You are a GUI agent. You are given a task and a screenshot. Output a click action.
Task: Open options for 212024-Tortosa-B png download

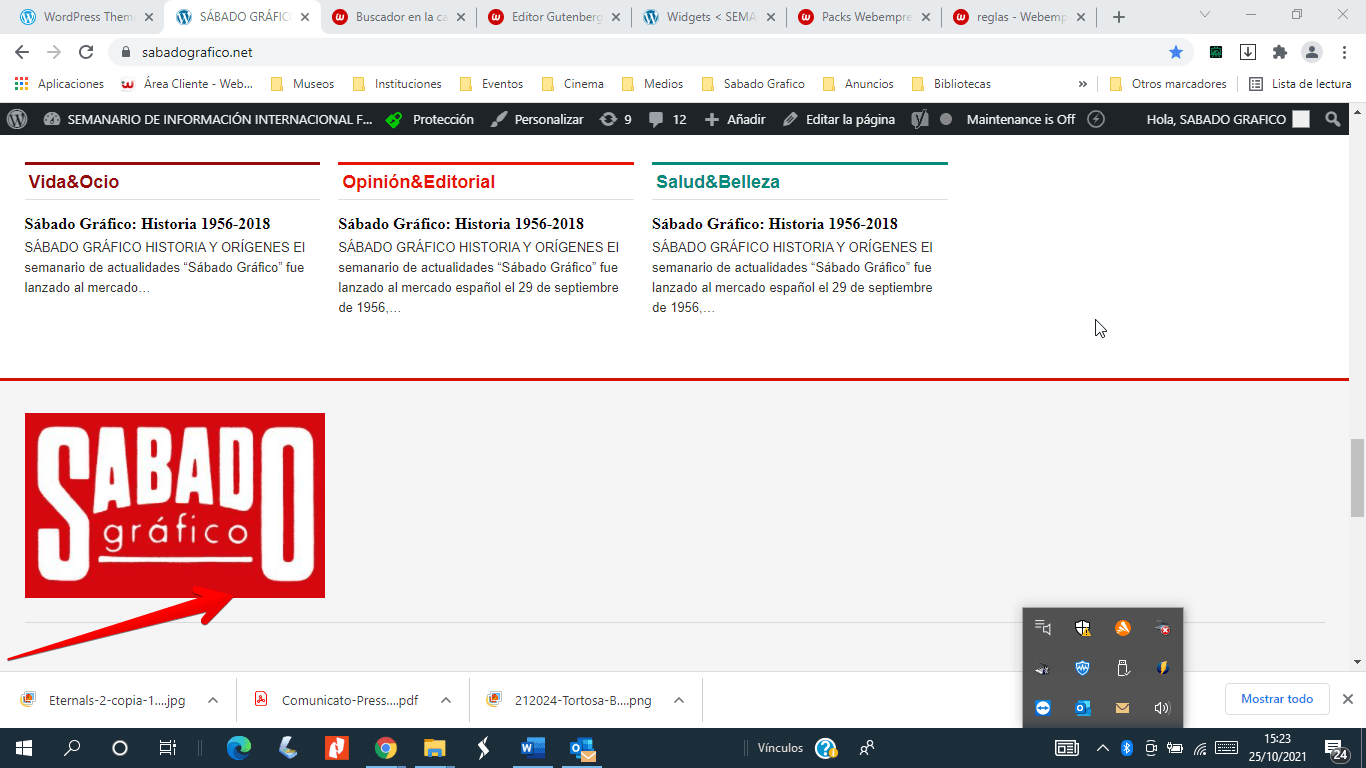pyautogui.click(x=679, y=700)
